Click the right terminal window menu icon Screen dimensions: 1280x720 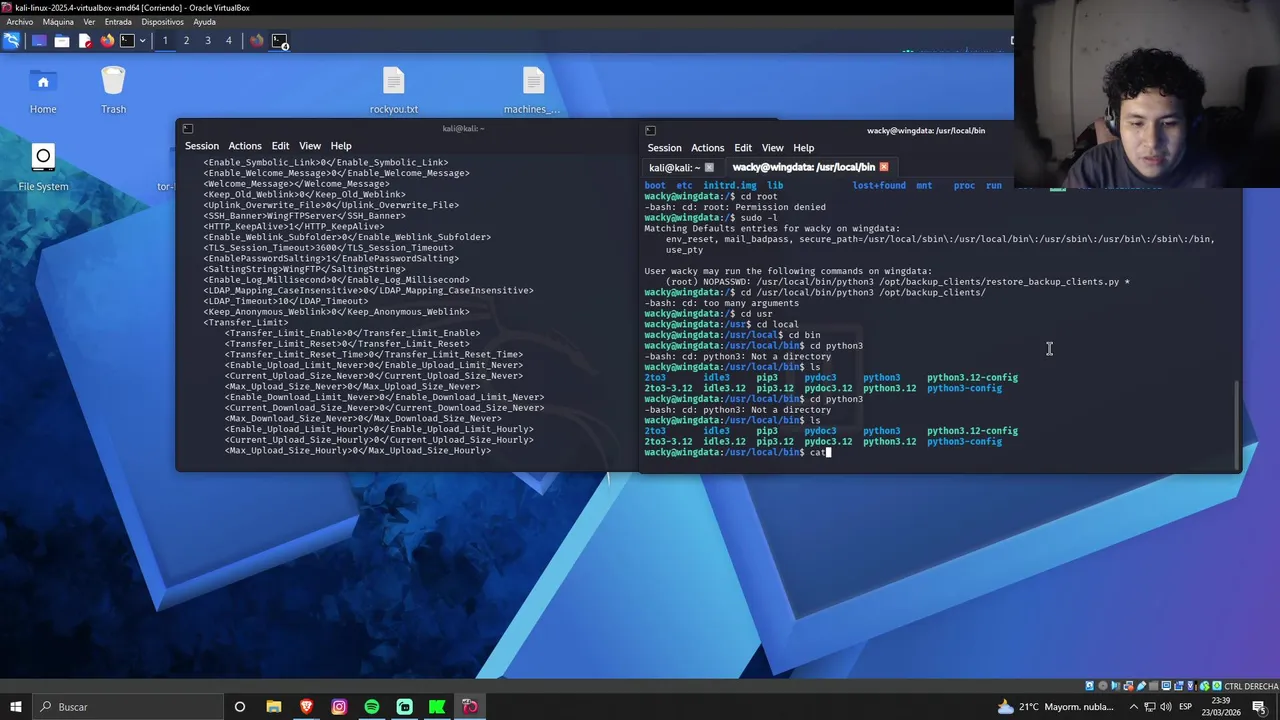coord(650,131)
